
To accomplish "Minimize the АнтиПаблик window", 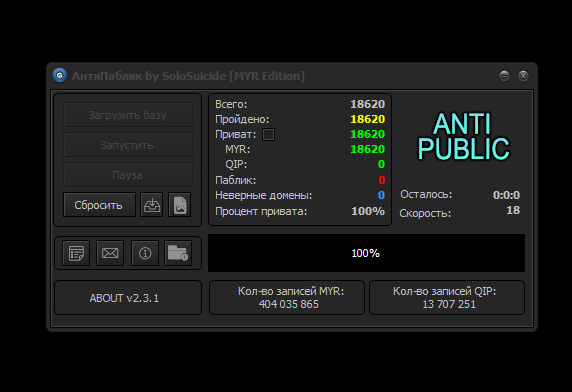I will 504,75.
